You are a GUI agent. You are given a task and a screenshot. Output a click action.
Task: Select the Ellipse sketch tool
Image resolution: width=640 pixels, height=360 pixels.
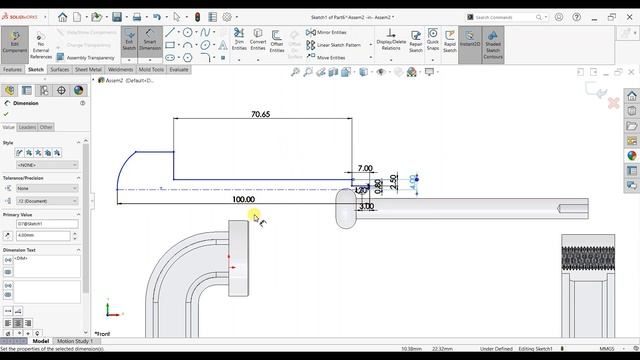(205, 45)
